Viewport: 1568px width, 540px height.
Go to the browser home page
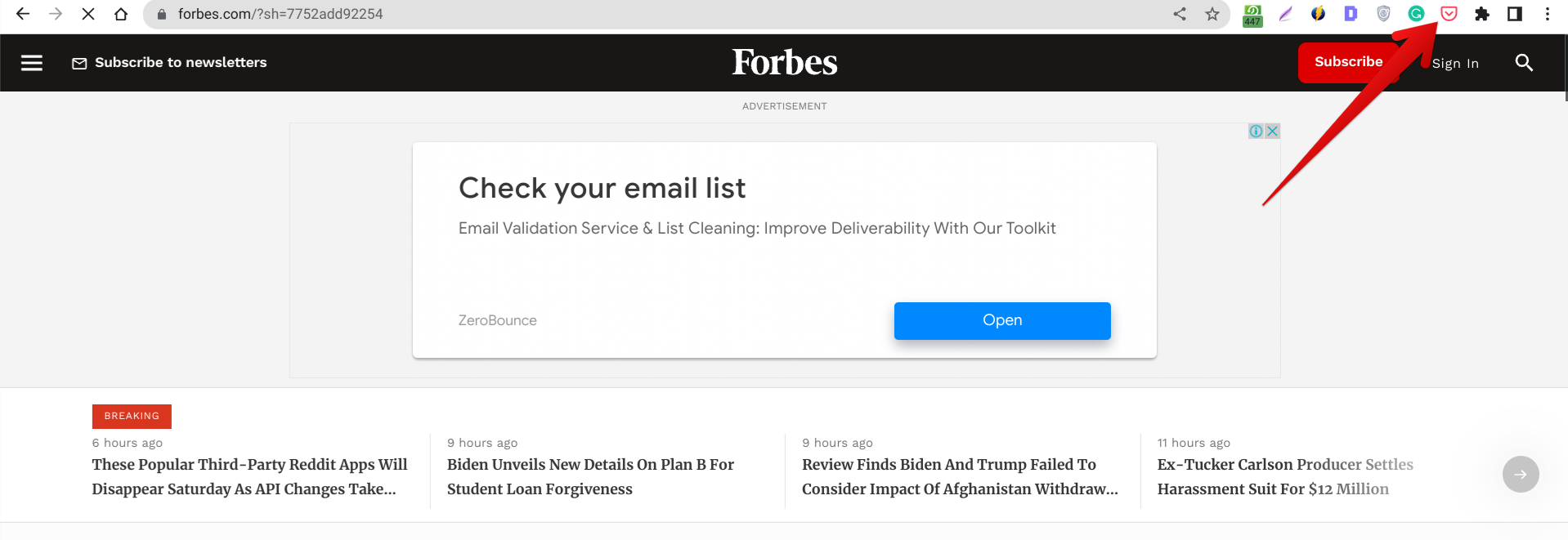pos(121,14)
